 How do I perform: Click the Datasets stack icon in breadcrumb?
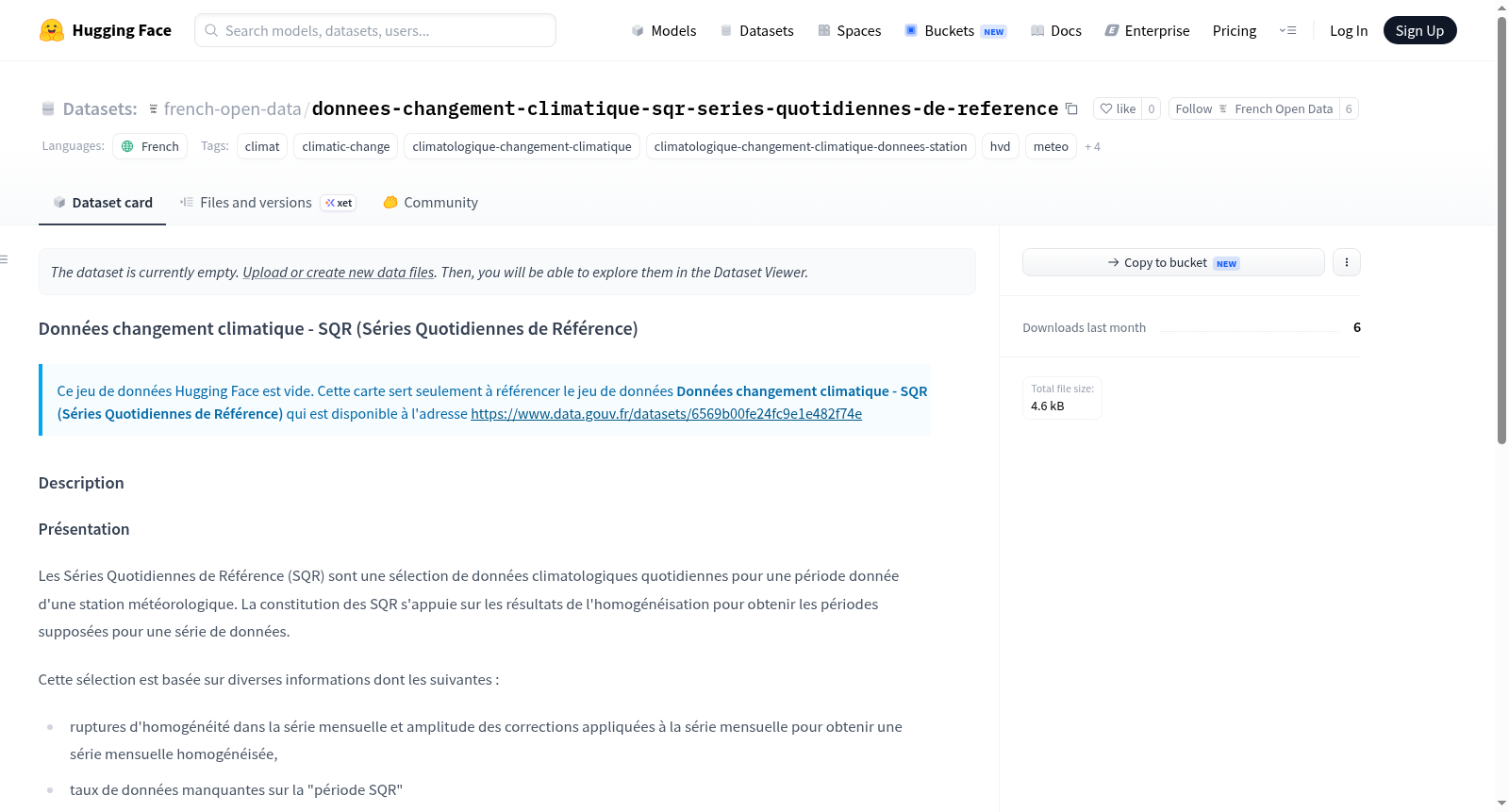coord(48,109)
